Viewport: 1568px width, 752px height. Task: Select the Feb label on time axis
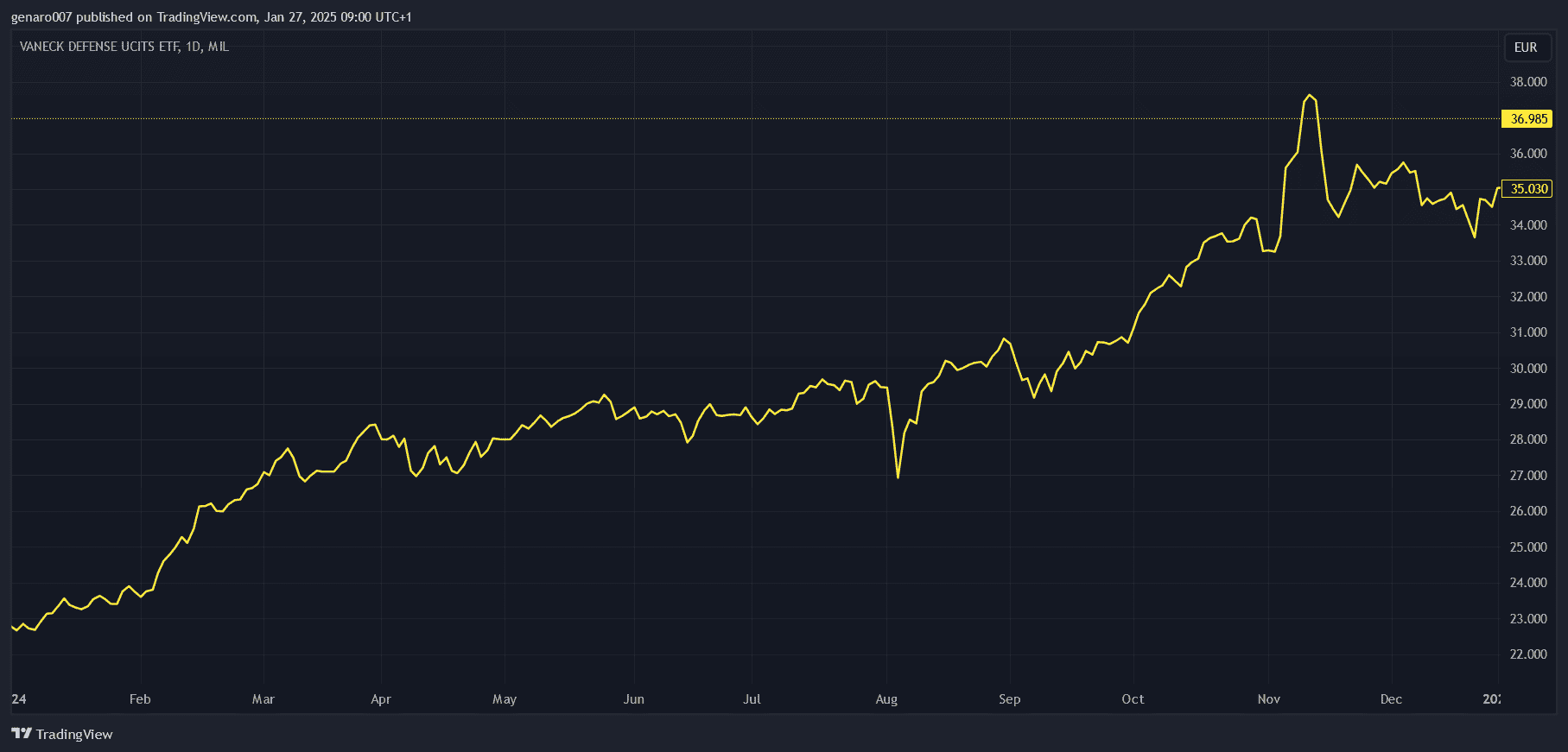(x=140, y=699)
